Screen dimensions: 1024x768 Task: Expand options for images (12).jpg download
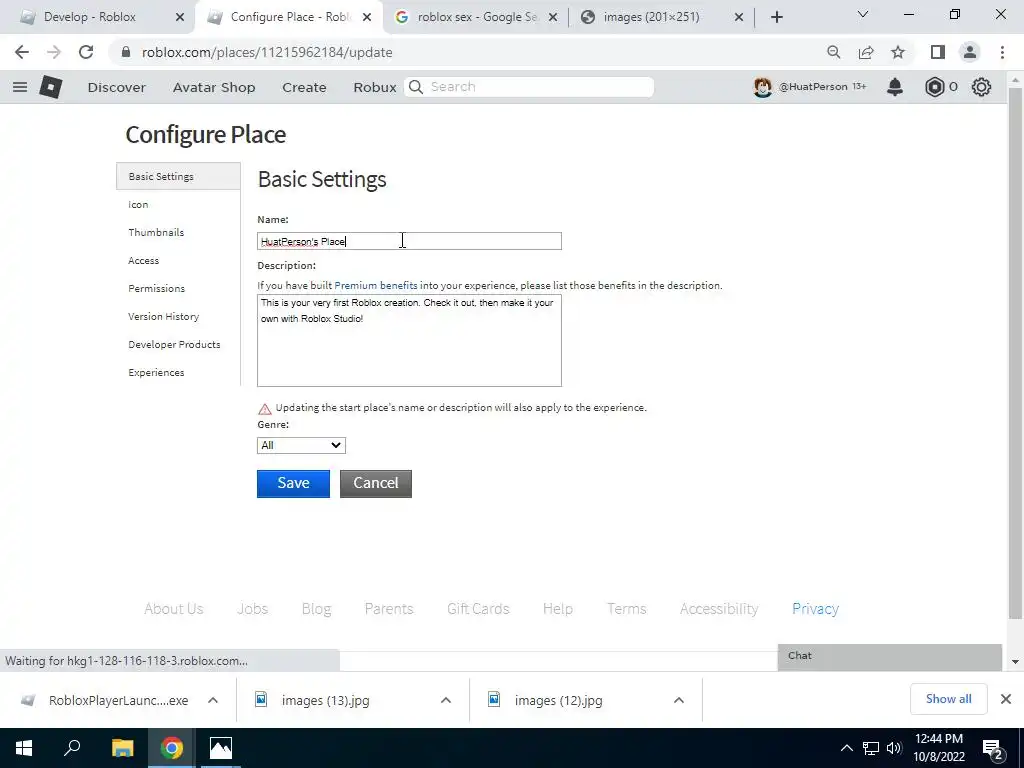click(x=679, y=700)
